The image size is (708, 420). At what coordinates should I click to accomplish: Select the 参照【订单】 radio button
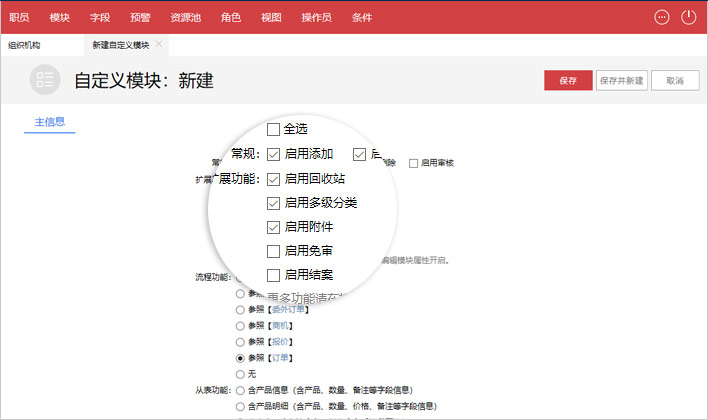239,357
